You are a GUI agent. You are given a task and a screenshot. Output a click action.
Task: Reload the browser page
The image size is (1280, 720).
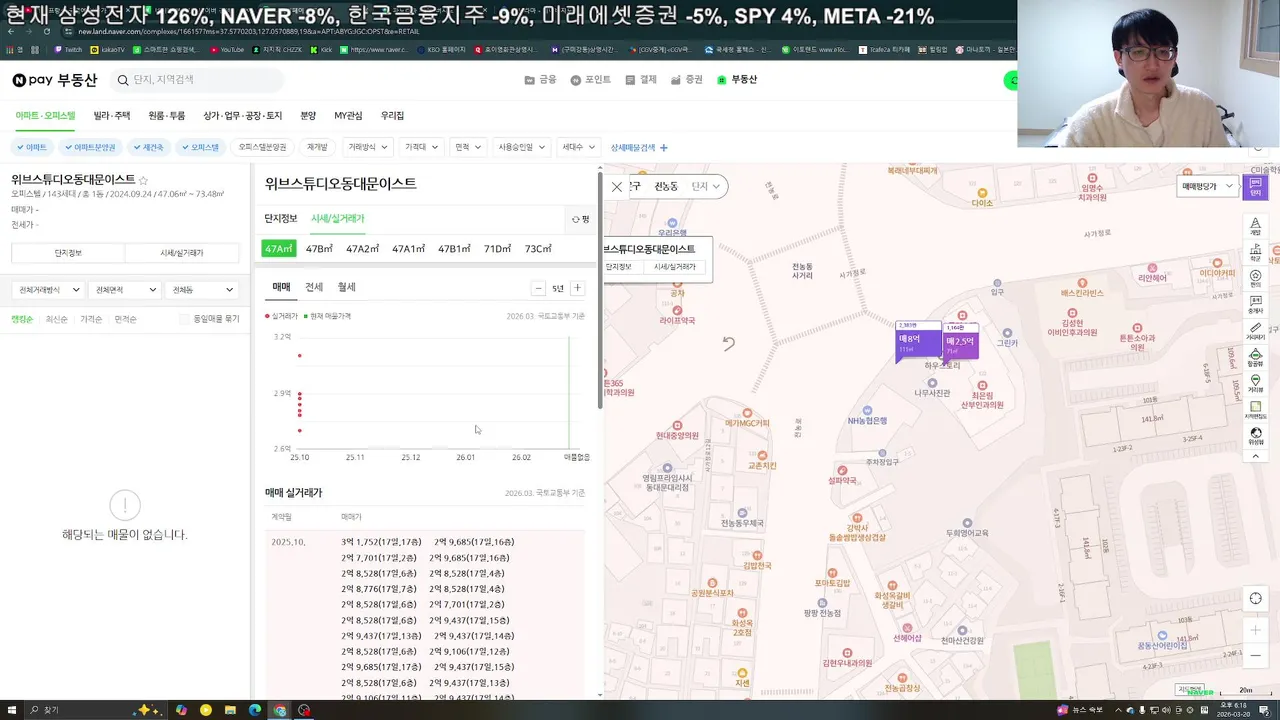pyautogui.click(x=47, y=31)
